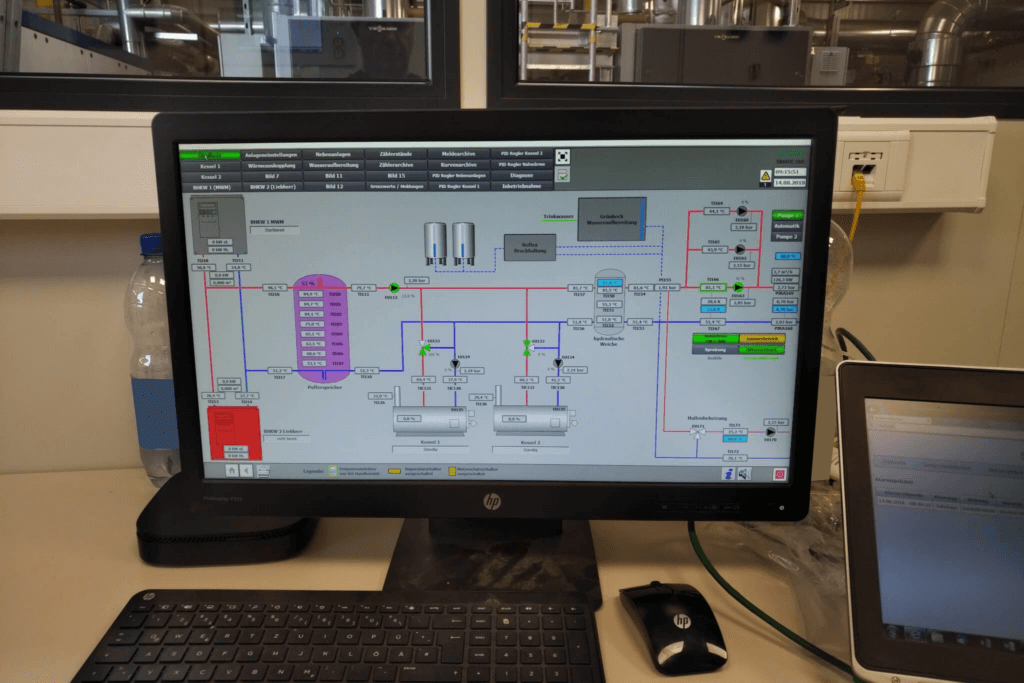Open PID Regler Kessel 1 screen
The image size is (1024, 683).
click(x=458, y=186)
